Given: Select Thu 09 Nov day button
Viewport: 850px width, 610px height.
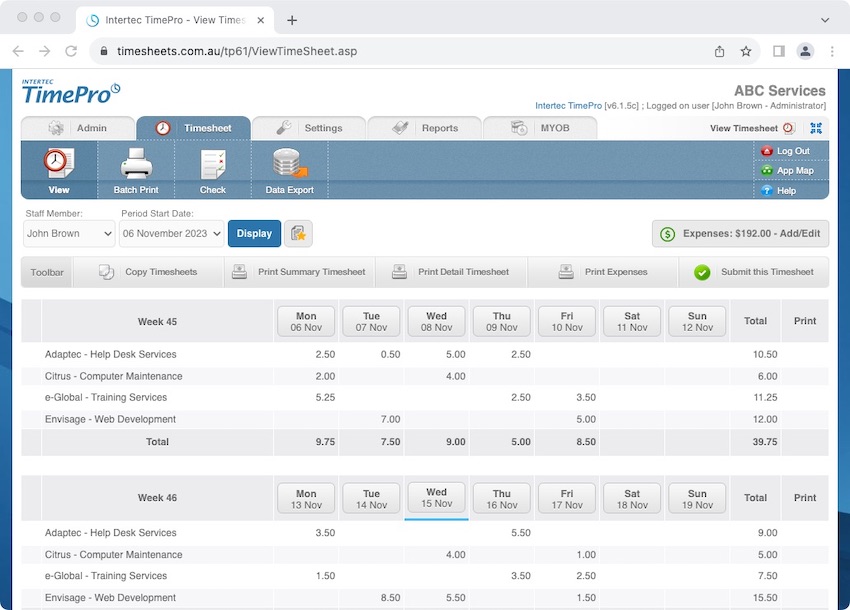Looking at the screenshot, I should 502,322.
